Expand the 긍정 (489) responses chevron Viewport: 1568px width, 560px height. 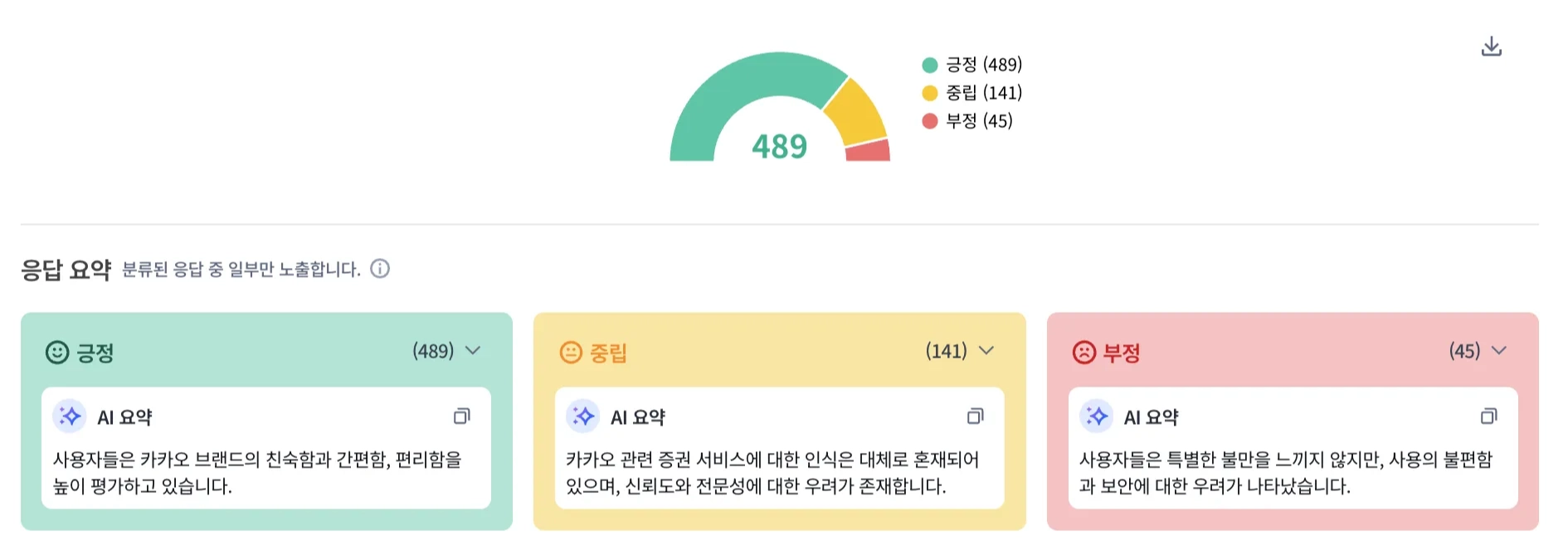coord(473,351)
